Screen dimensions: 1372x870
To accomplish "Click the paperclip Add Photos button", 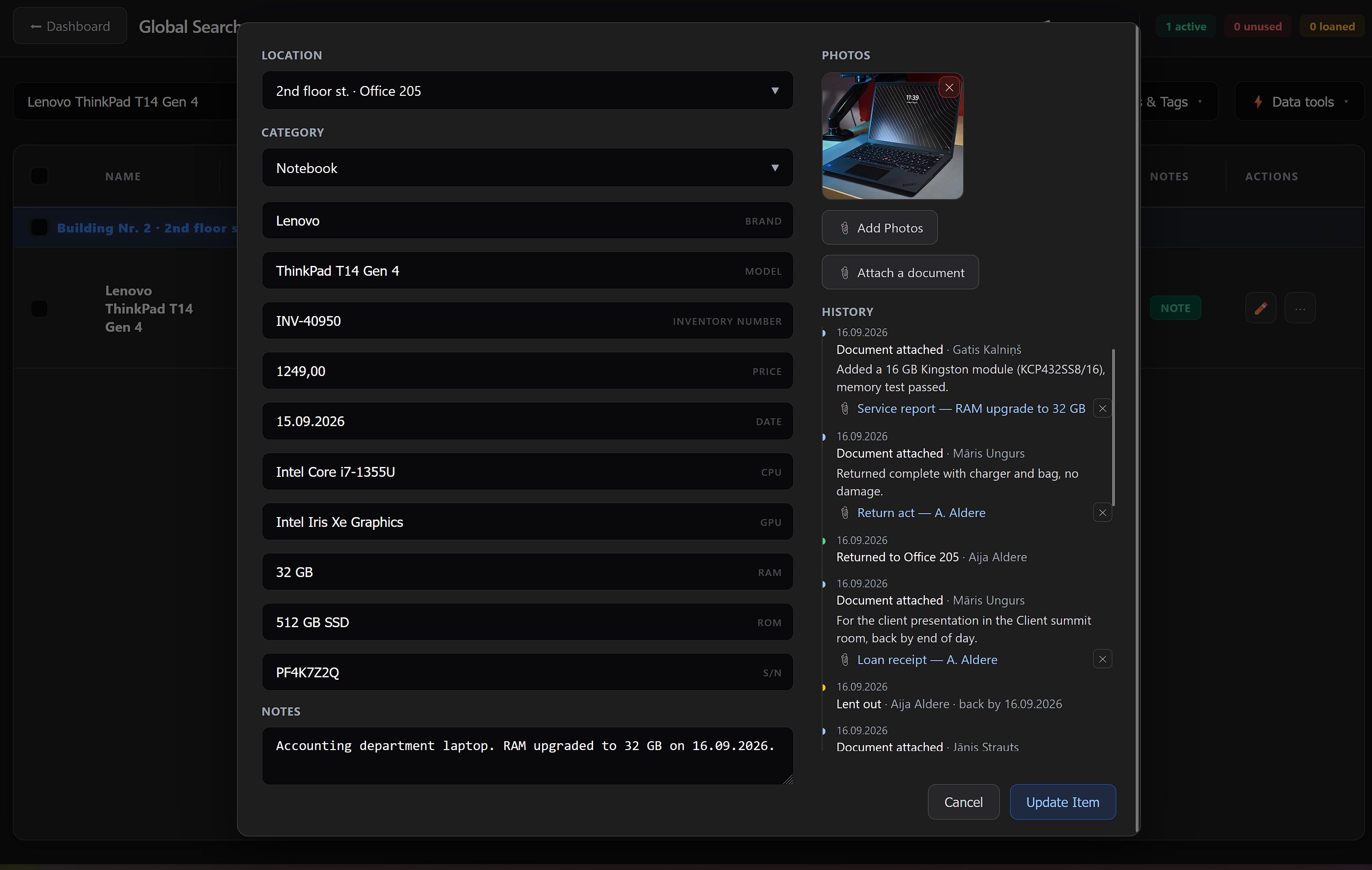I will click(x=879, y=228).
